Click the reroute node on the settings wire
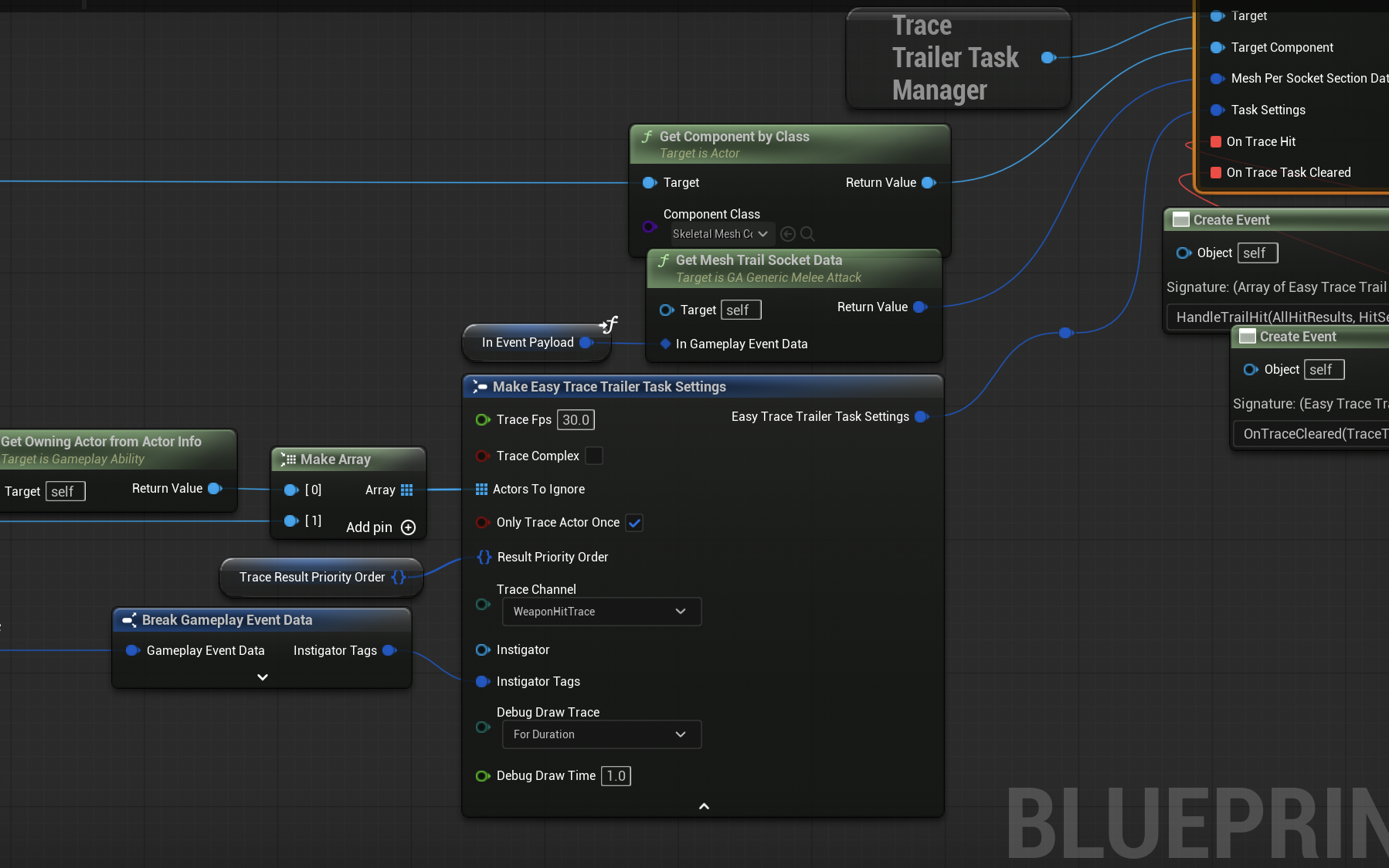This screenshot has height=868, width=1389. click(1066, 333)
